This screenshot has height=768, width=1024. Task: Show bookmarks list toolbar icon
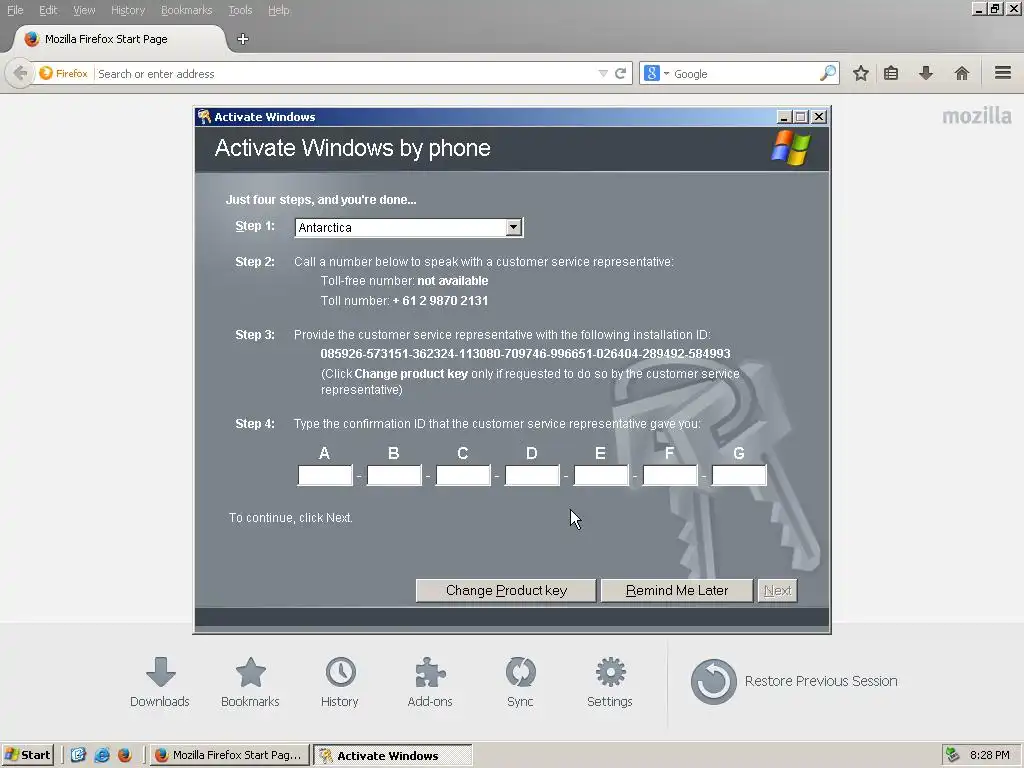click(891, 73)
